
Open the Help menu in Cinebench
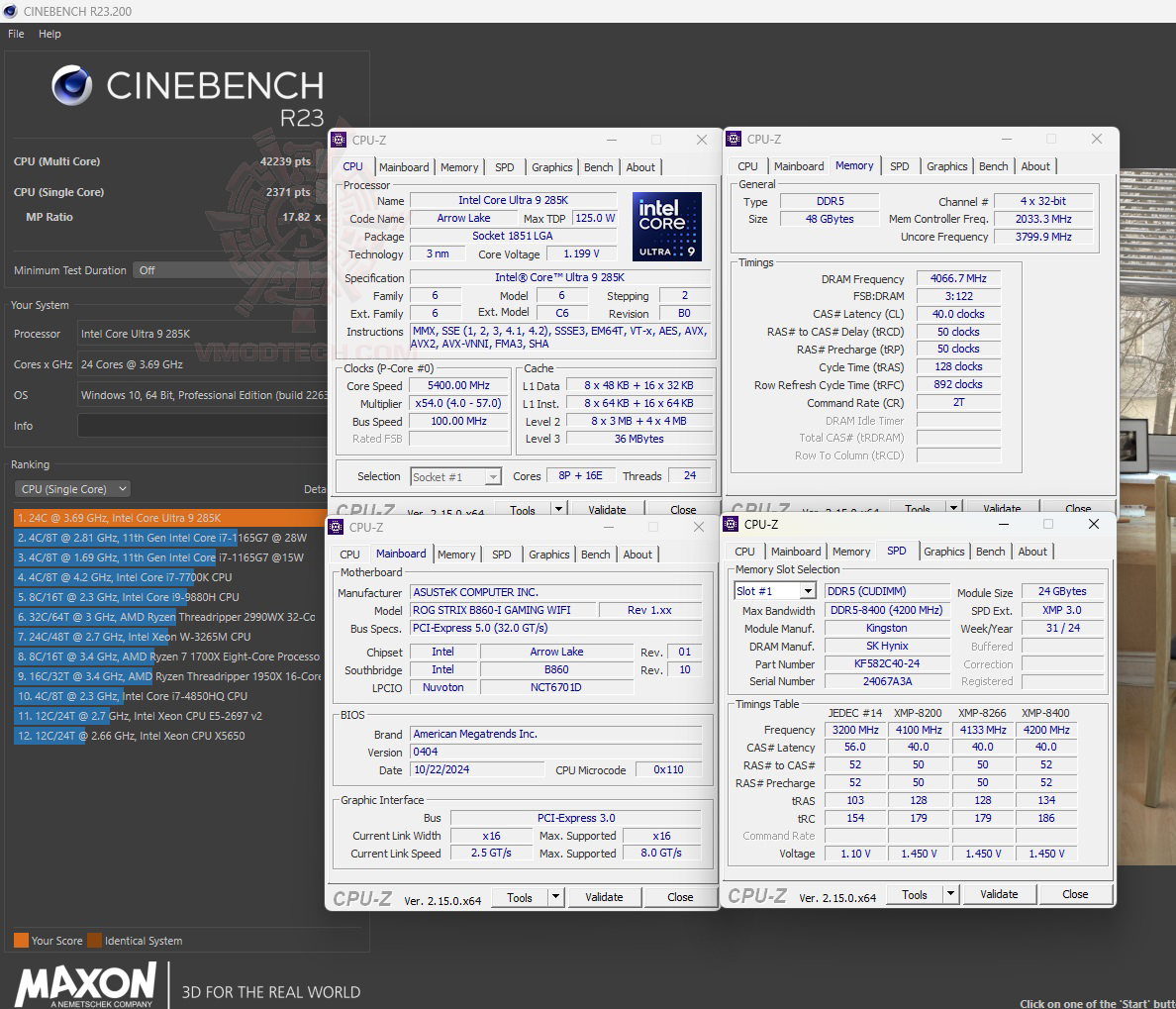pos(49,34)
